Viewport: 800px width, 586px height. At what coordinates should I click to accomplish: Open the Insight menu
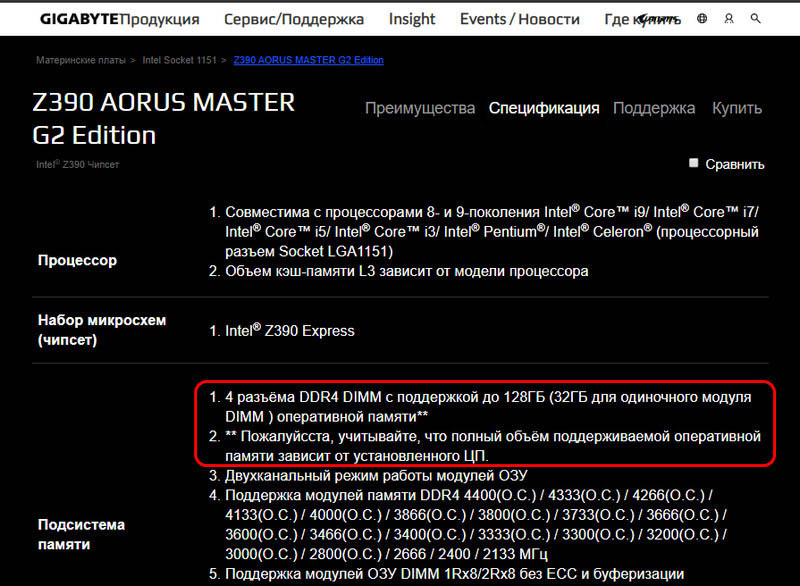click(x=412, y=19)
